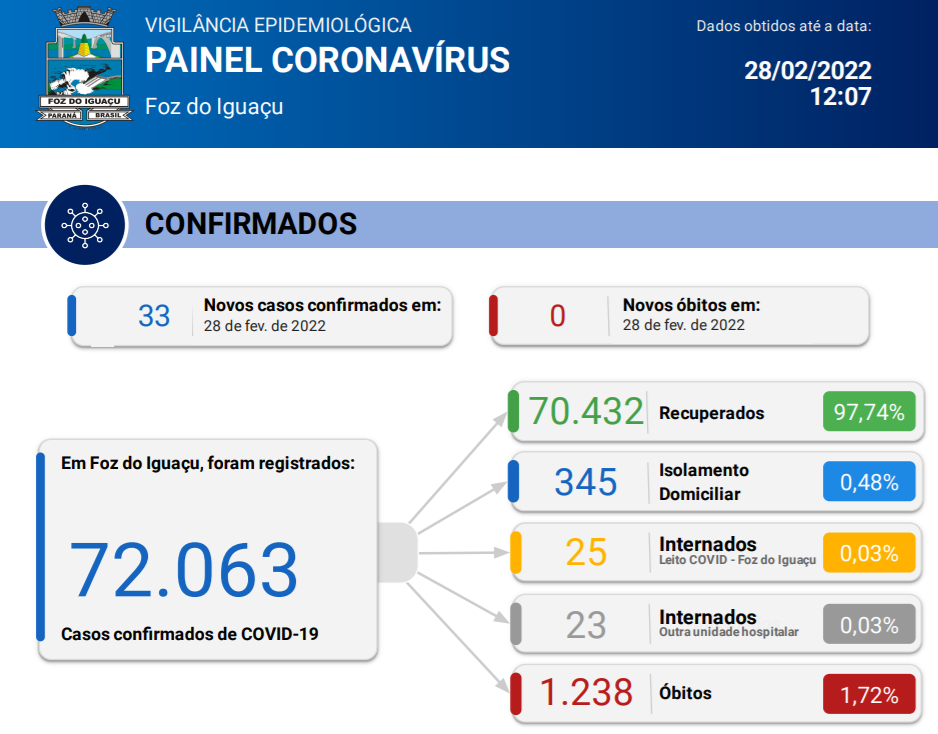Click the new confirmed cases number 33

pyautogui.click(x=154, y=316)
